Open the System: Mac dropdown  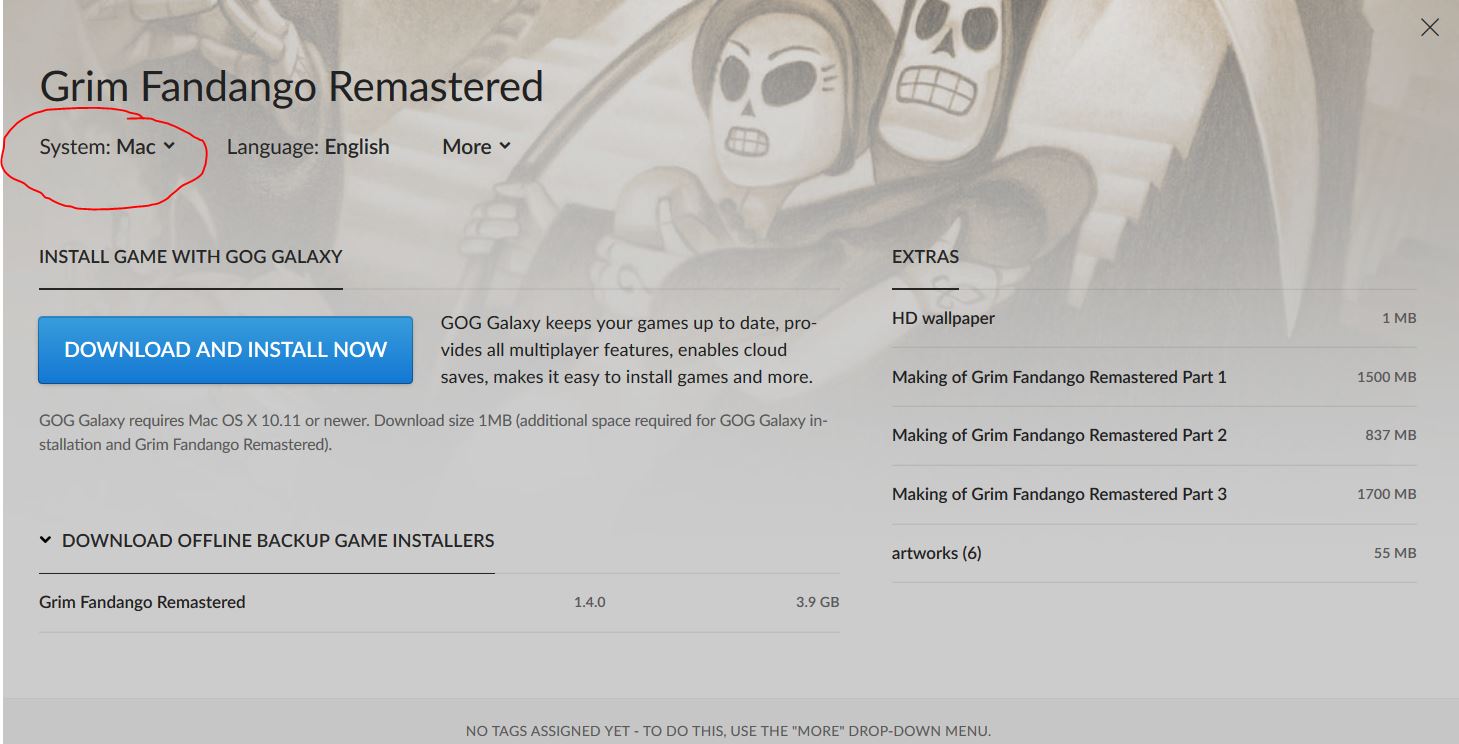107,147
